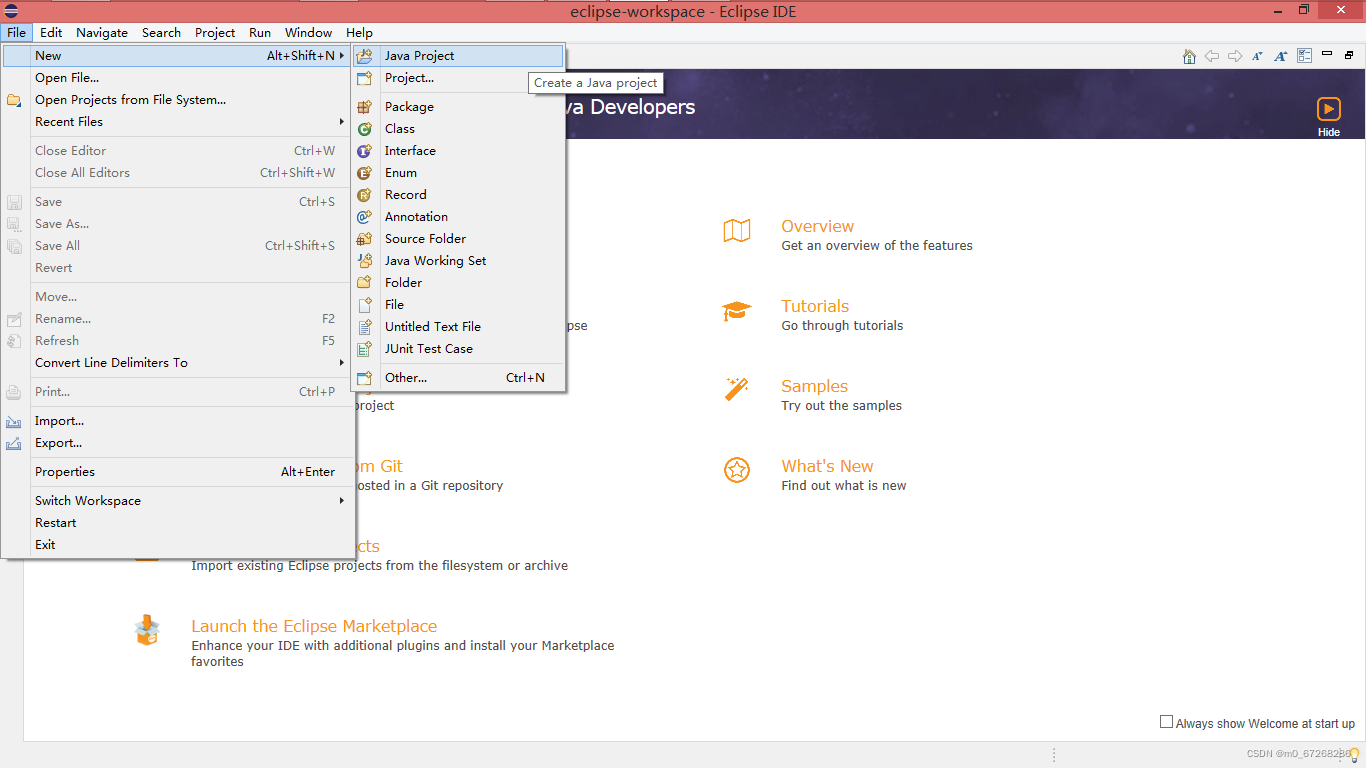Click the Annotation @ icon
1366x768 pixels.
point(365,217)
